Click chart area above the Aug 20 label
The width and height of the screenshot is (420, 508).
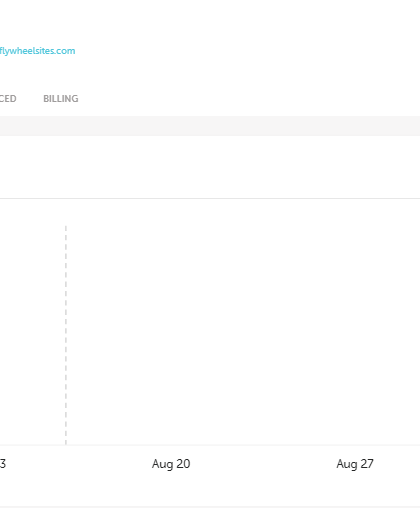point(171,333)
